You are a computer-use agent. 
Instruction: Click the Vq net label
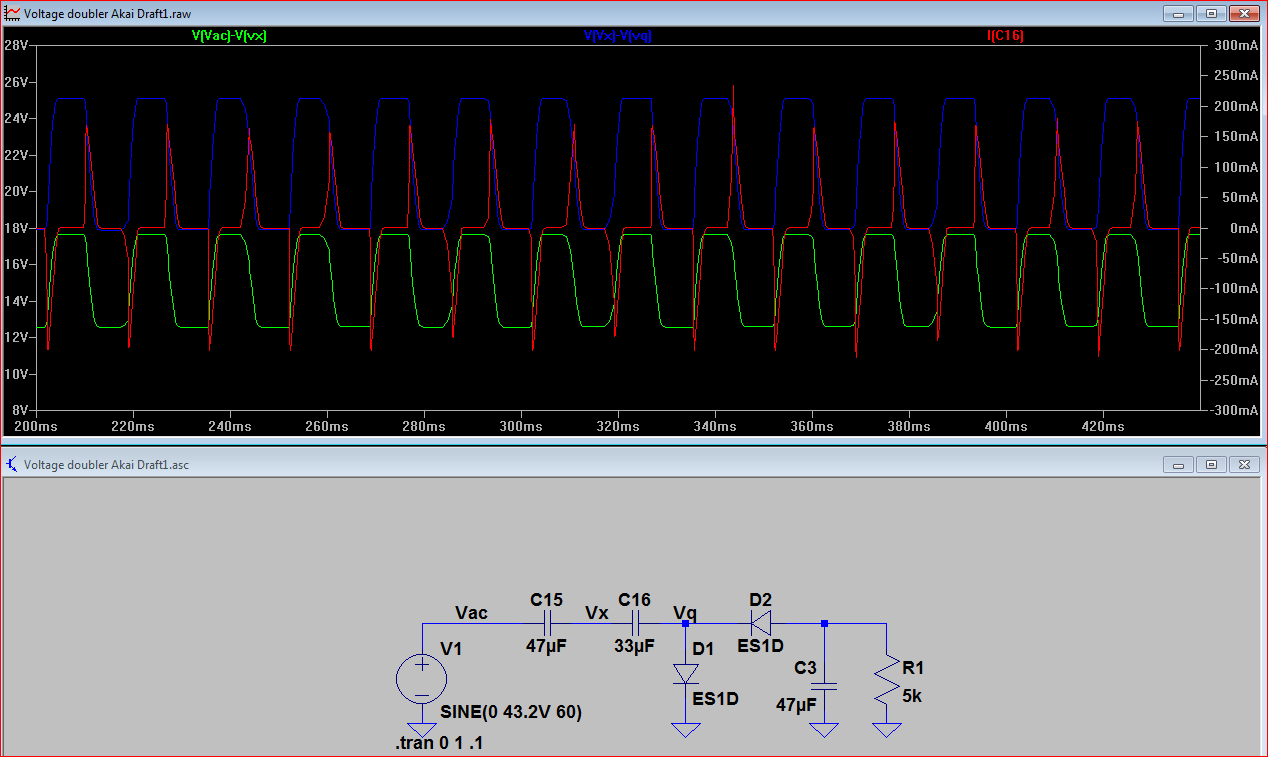(685, 612)
